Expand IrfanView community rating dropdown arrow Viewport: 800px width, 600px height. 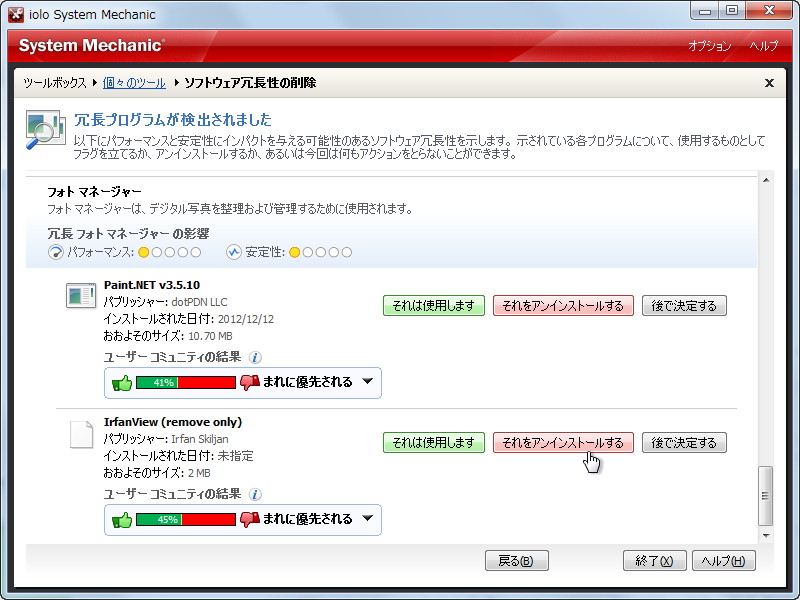[368, 518]
